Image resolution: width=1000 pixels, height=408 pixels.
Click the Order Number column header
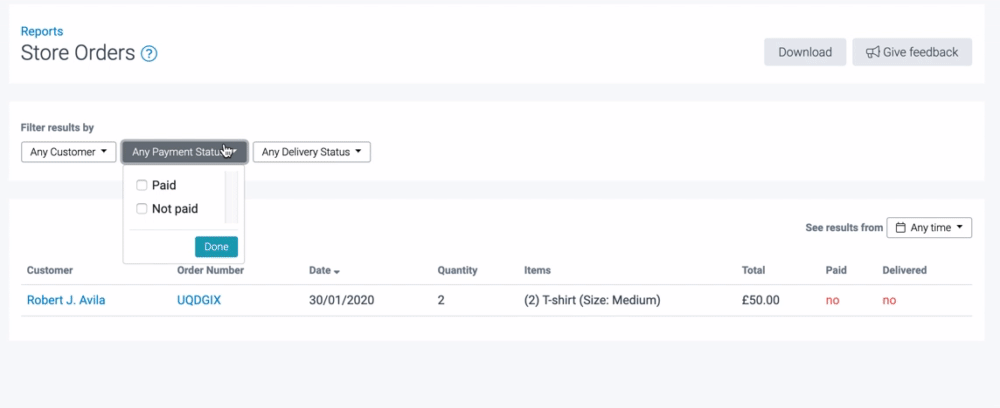[210, 270]
